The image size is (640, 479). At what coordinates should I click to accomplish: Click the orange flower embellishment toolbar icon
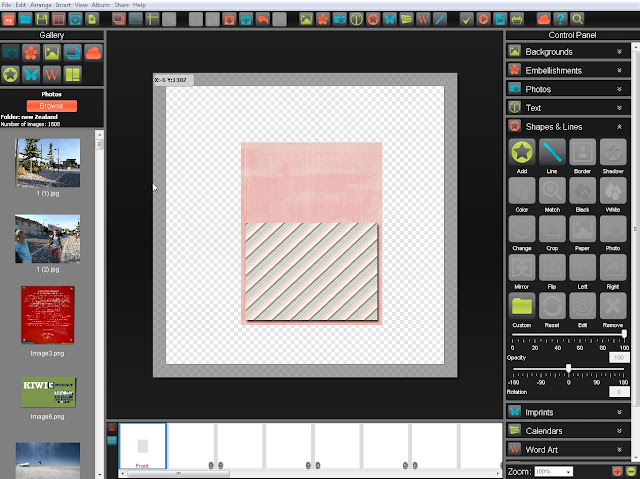[323, 19]
